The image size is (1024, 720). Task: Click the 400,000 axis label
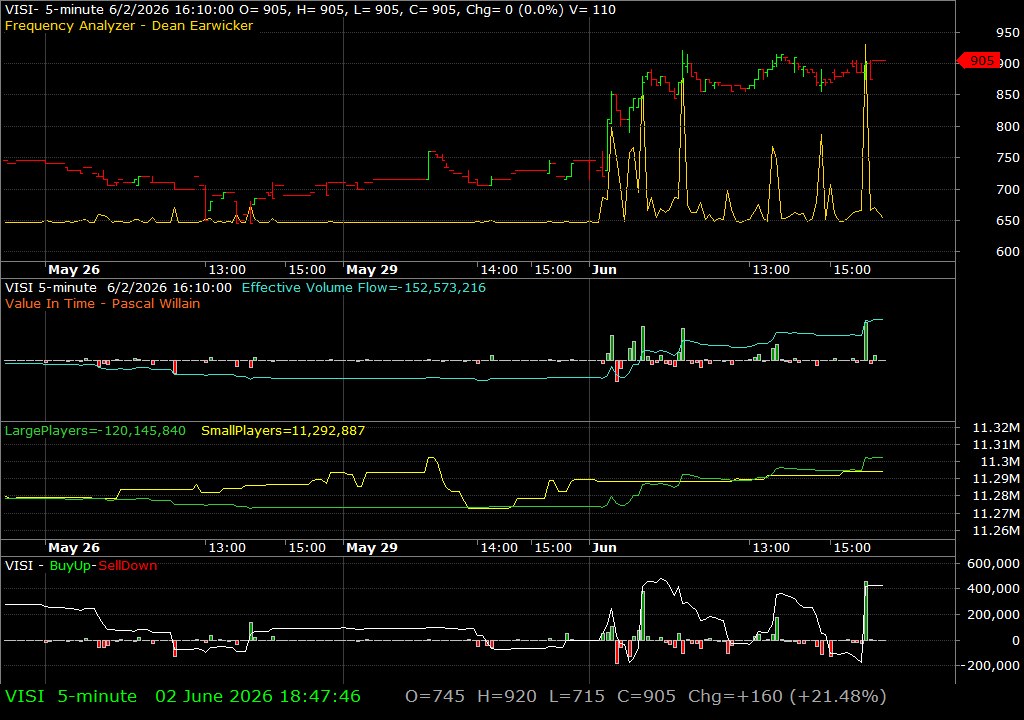(x=993, y=589)
